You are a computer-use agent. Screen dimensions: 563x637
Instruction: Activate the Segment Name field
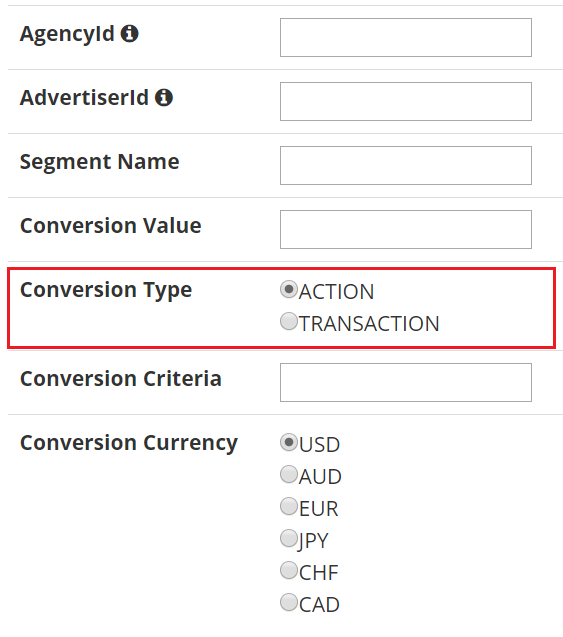pos(406,165)
